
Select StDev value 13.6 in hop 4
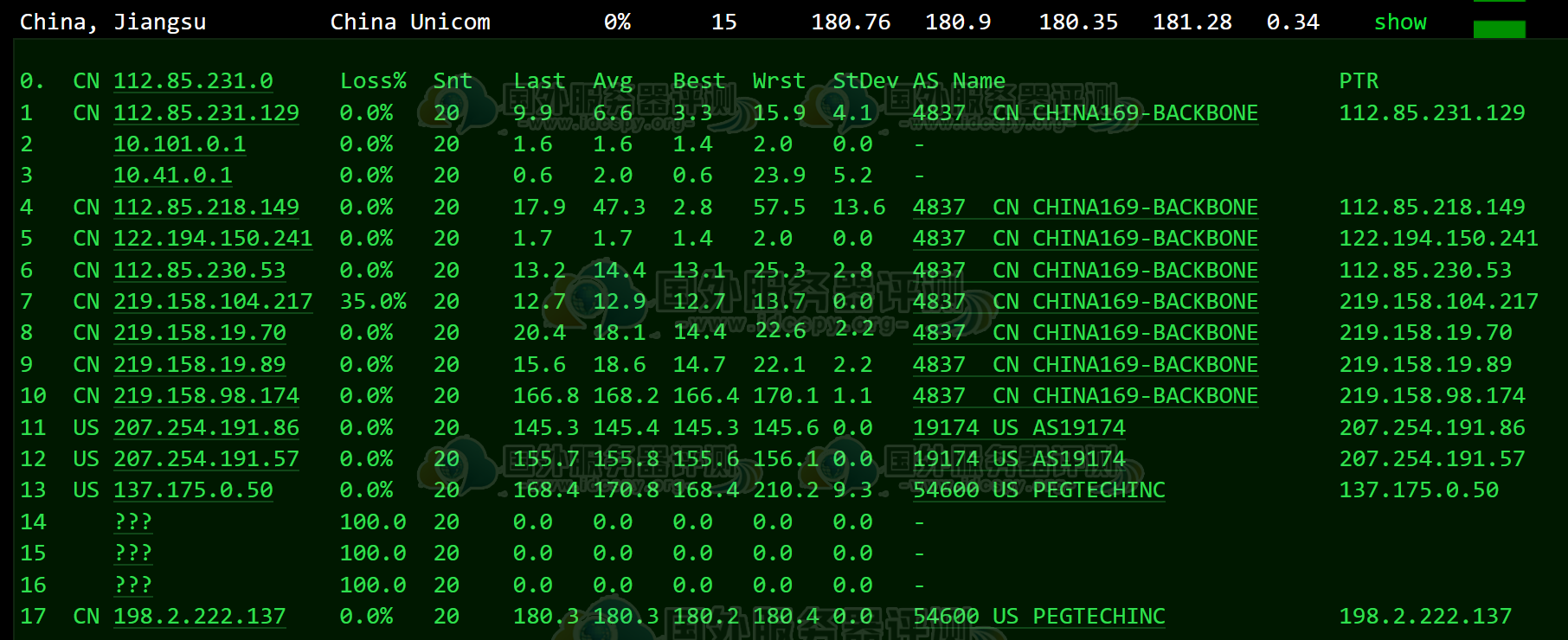click(859, 208)
